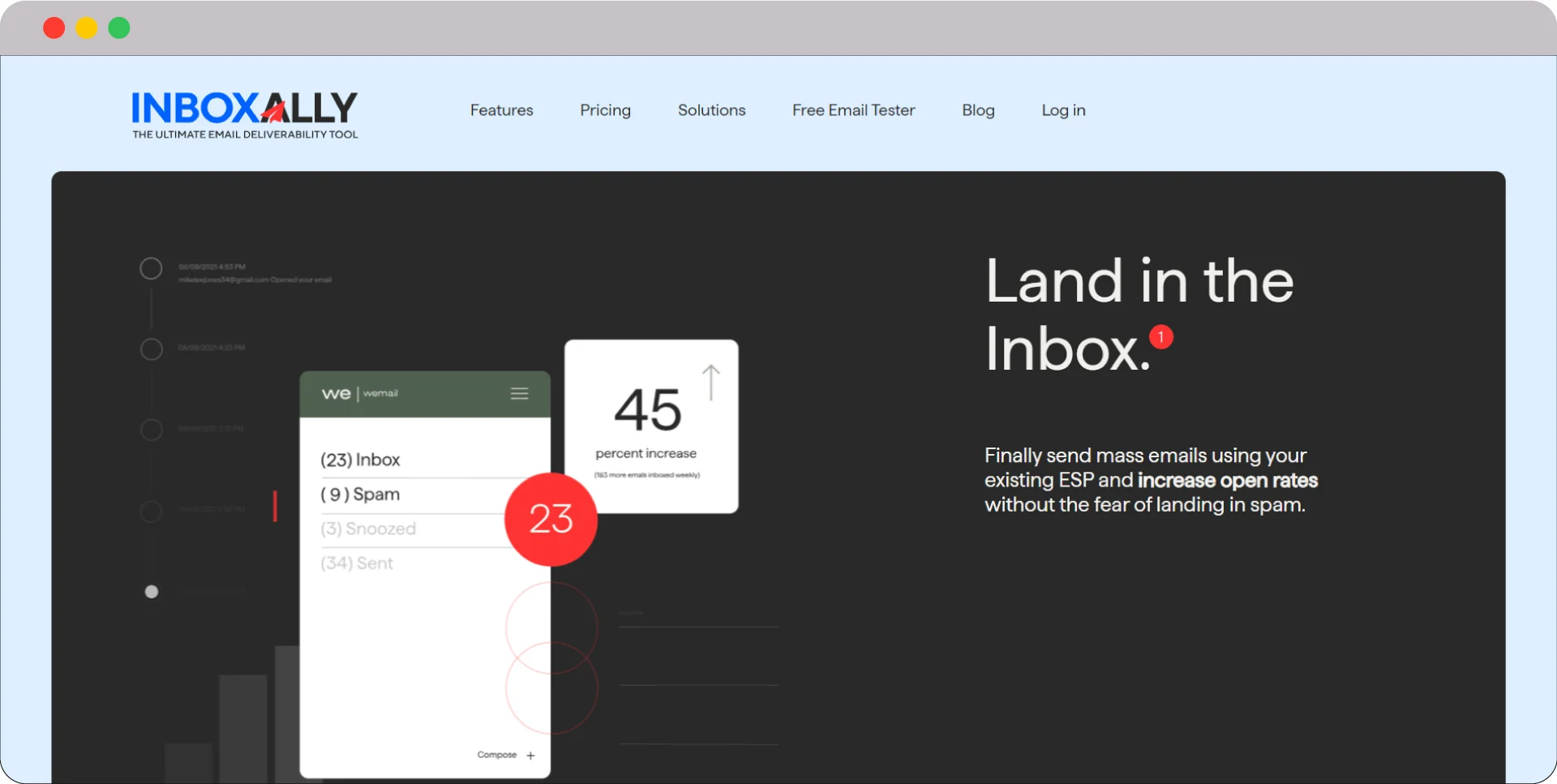Click the Log in link

coord(1063,110)
